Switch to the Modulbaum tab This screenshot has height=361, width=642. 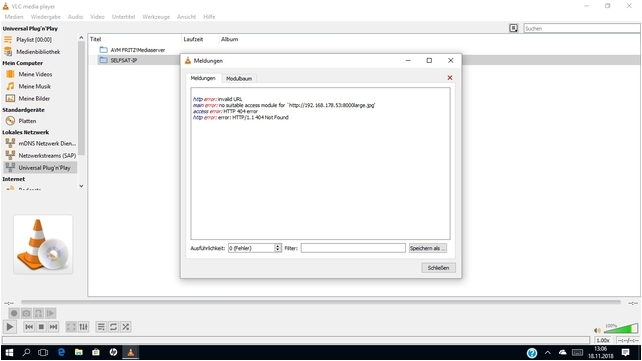(239, 79)
